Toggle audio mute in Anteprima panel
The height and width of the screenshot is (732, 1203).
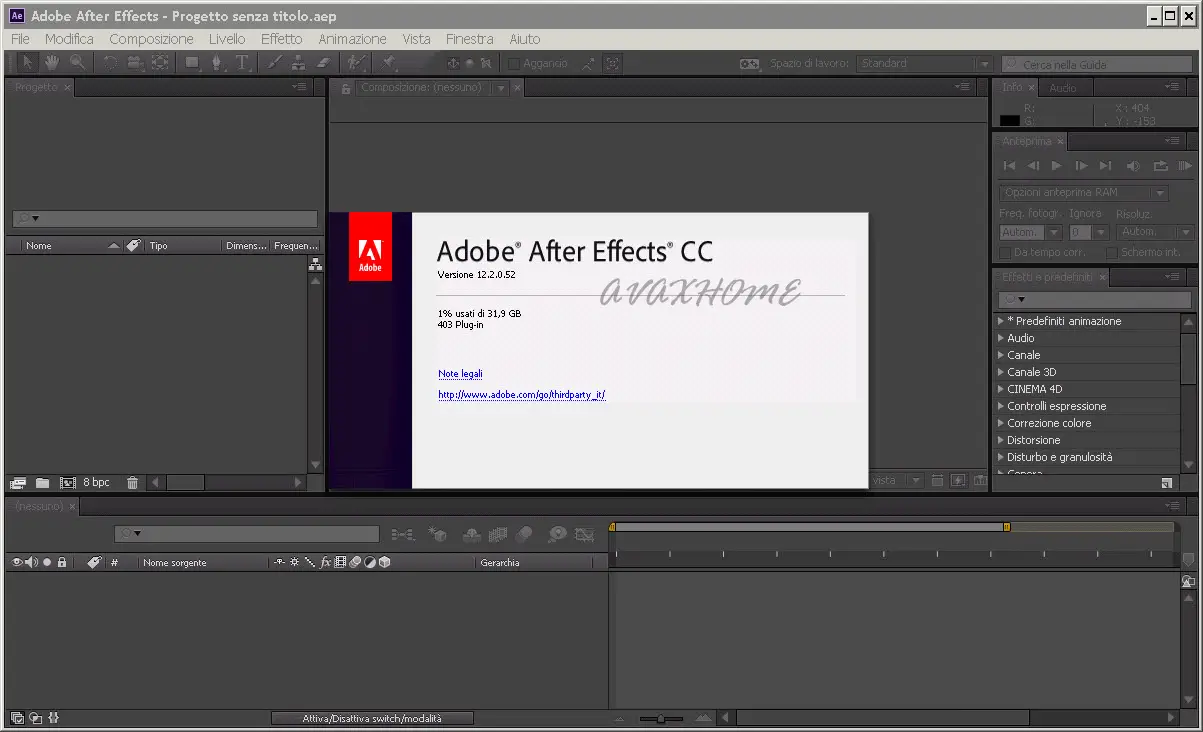1133,166
